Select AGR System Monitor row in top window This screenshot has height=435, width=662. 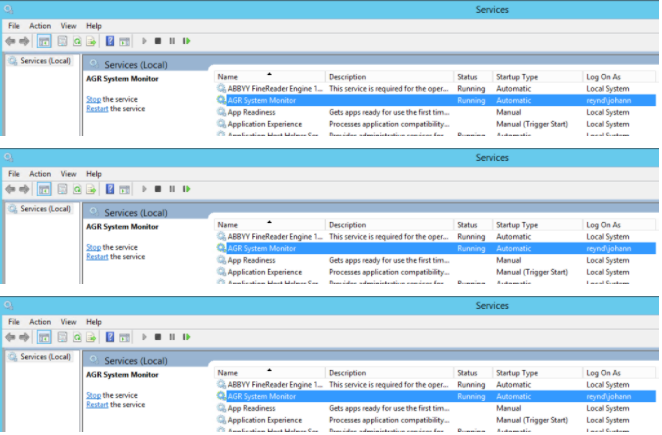435,101
